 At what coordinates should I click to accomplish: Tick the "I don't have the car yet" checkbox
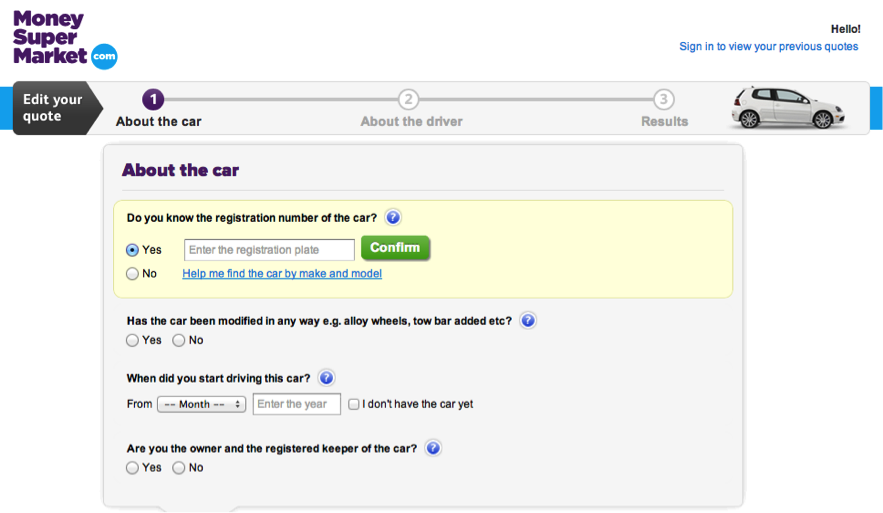[x=354, y=404]
